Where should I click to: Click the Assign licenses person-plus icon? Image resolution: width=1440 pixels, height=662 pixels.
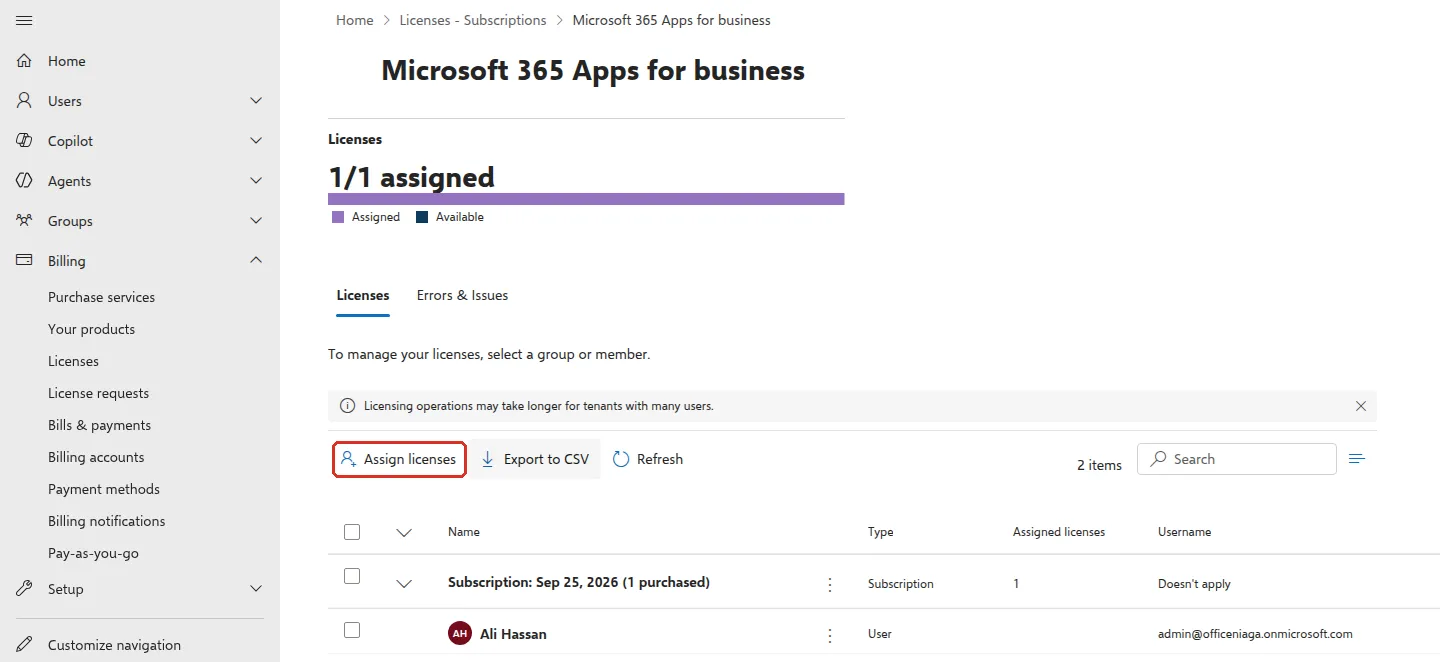tap(348, 459)
